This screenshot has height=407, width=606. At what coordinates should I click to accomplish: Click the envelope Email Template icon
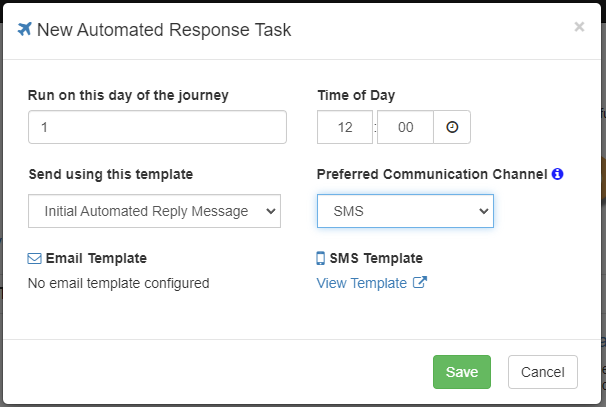tap(34, 258)
